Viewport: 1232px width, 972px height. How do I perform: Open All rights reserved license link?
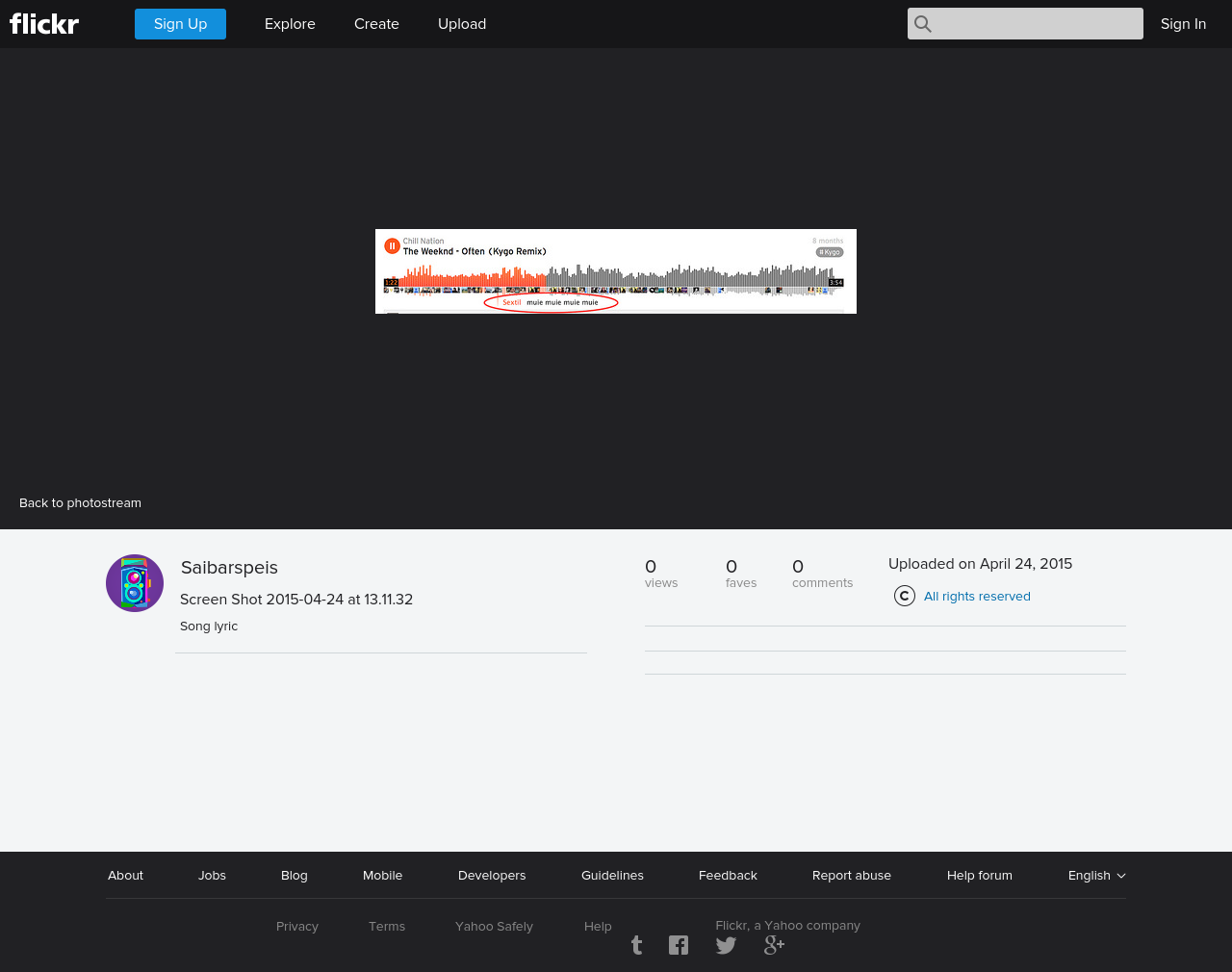tap(977, 596)
